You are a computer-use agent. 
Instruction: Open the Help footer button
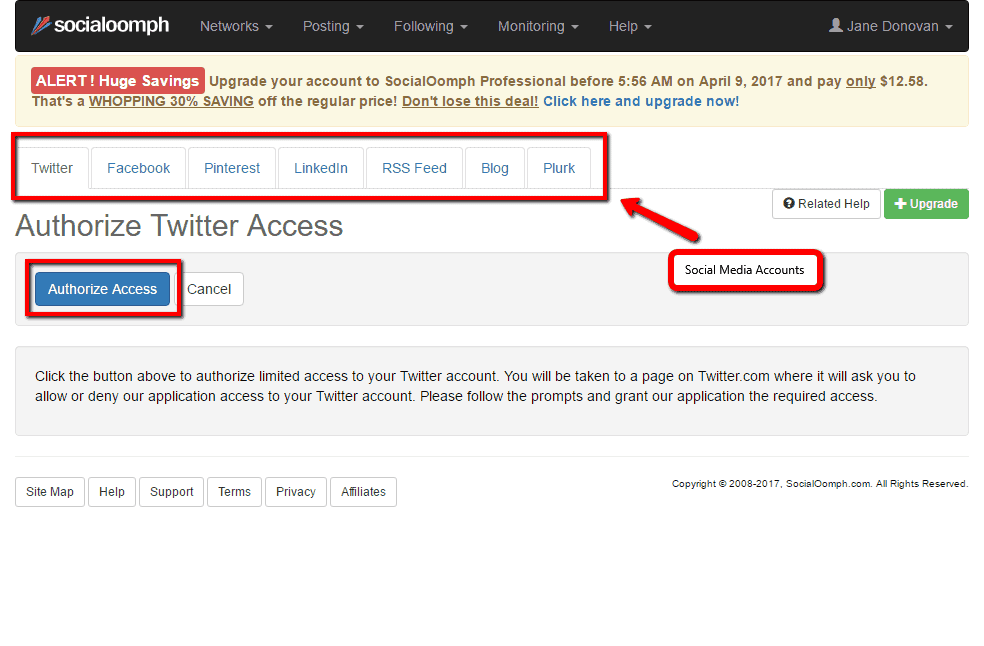click(112, 492)
